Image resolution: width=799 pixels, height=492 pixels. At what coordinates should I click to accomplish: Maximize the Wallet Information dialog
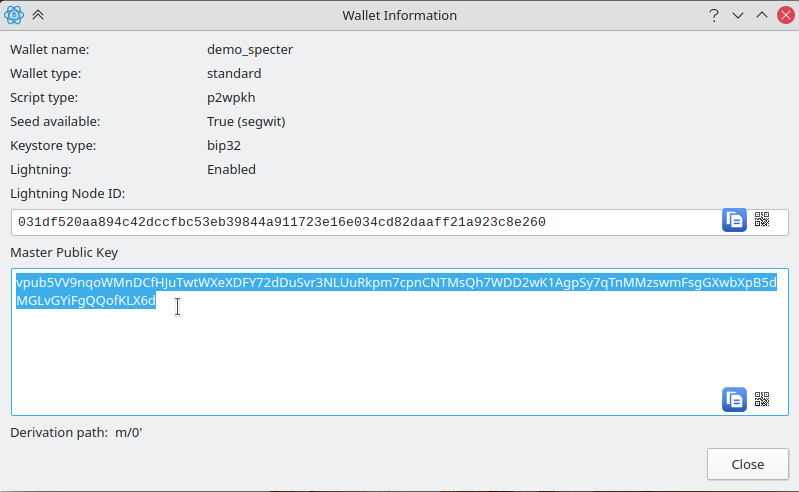pos(761,15)
